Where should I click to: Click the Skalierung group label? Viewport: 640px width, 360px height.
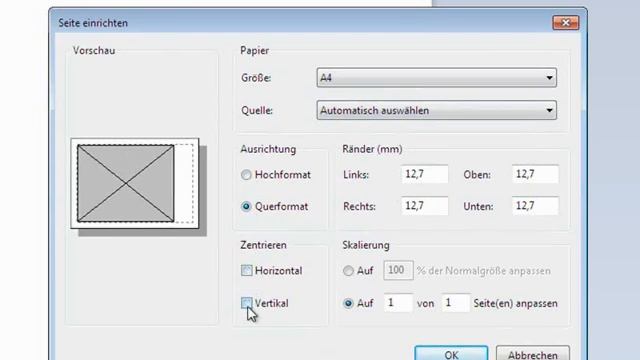366,245
